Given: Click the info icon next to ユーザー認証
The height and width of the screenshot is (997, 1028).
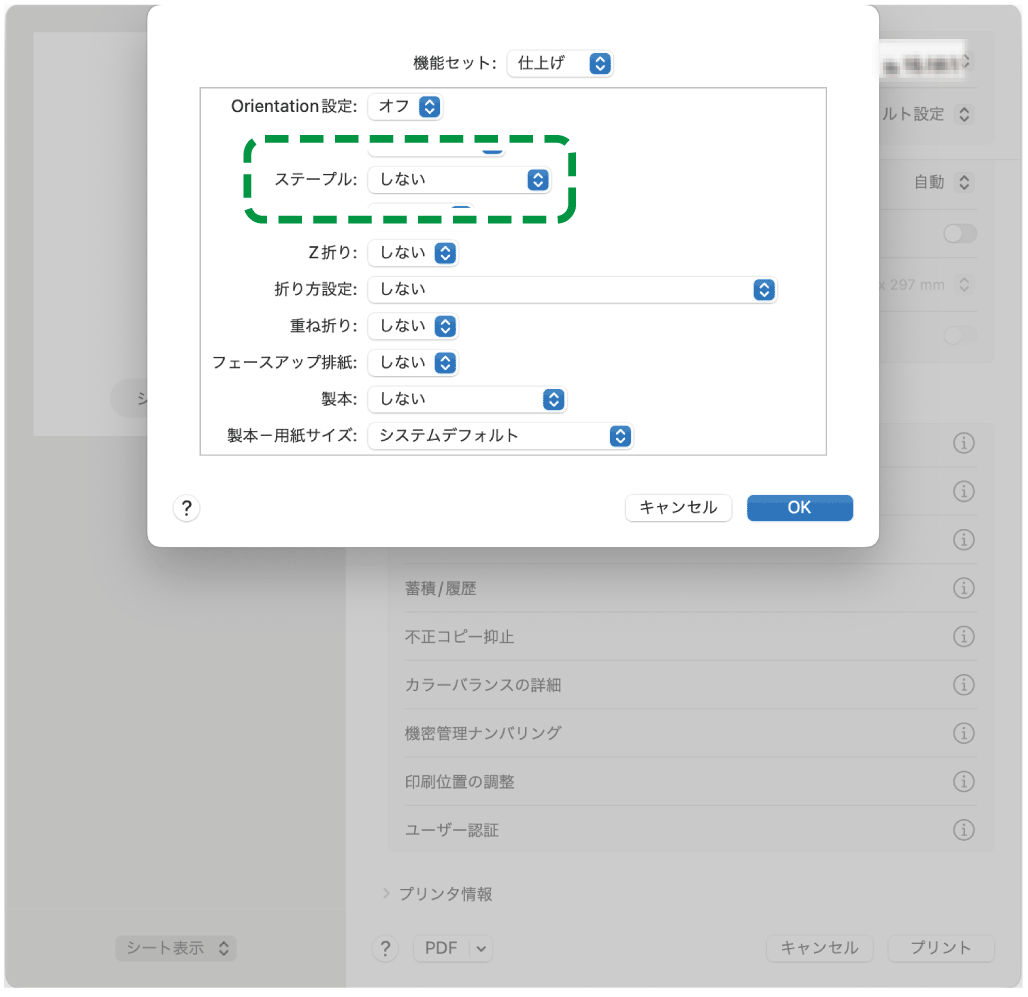Looking at the screenshot, I should (x=963, y=829).
